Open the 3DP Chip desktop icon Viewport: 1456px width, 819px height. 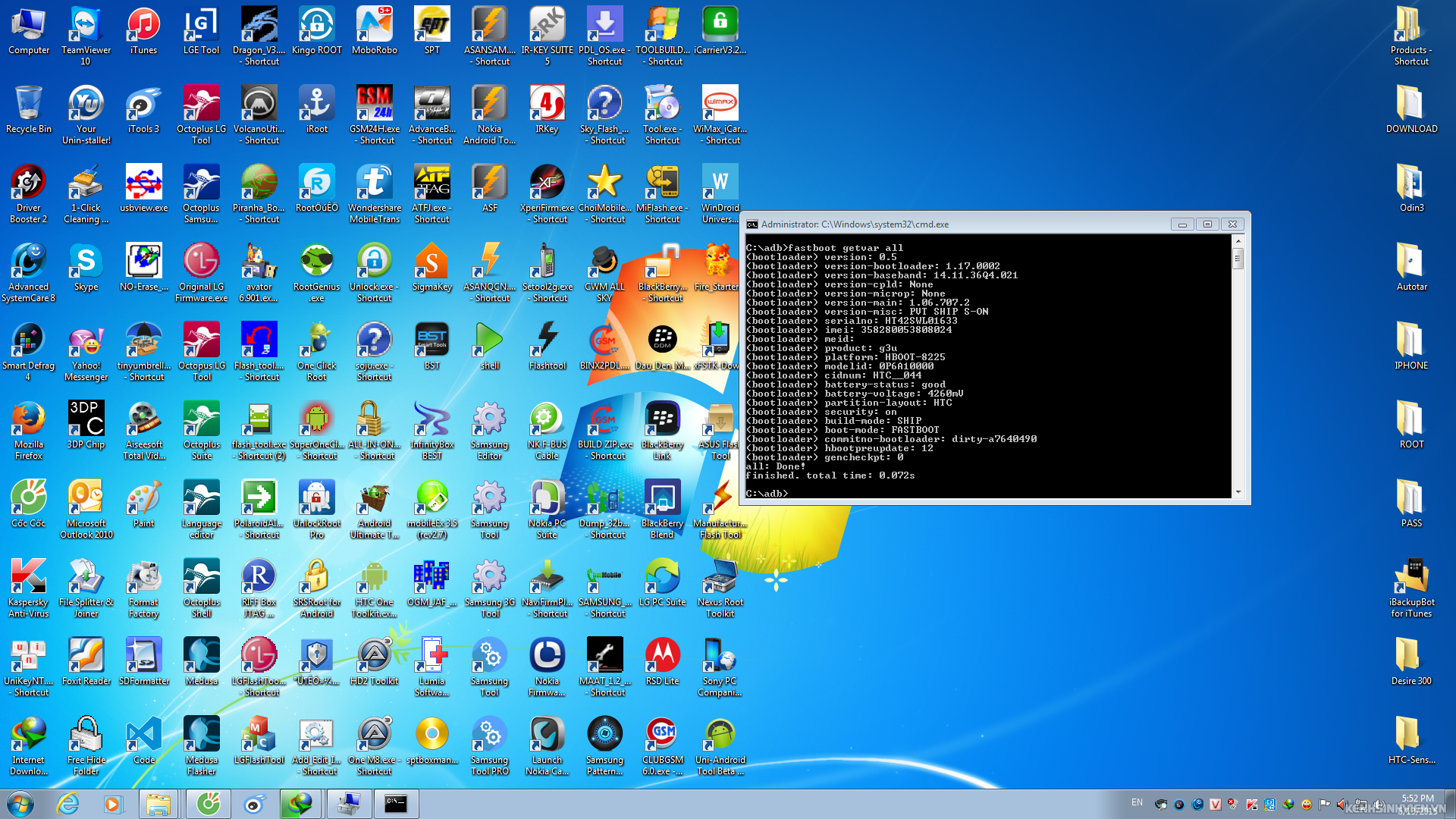click(86, 425)
